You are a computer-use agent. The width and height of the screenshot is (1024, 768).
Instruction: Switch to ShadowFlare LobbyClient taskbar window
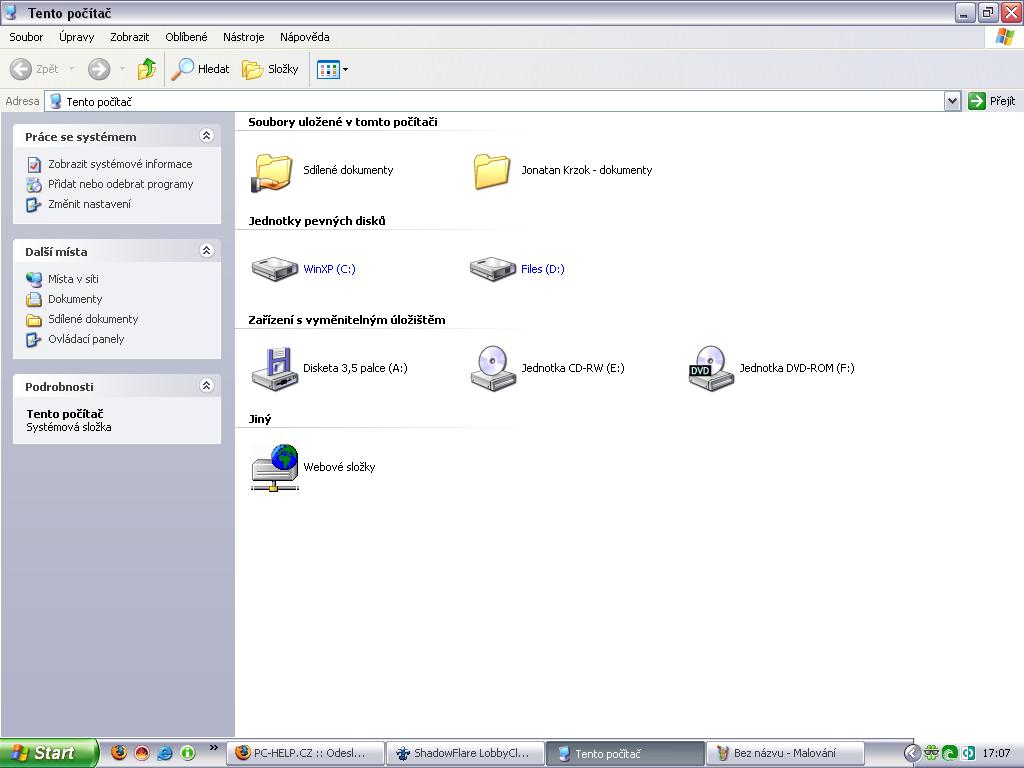(x=465, y=754)
